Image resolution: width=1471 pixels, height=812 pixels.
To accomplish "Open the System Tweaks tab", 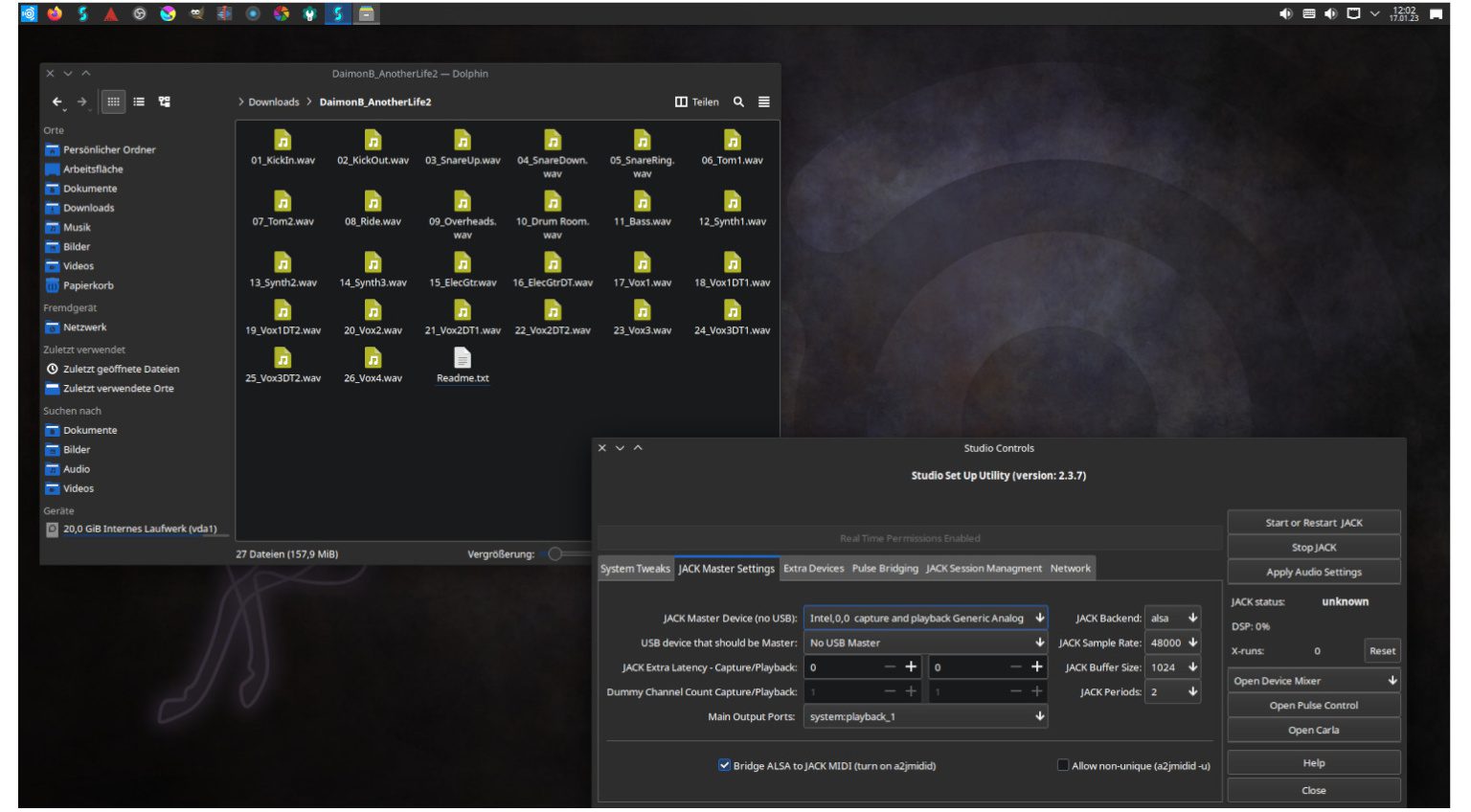I will (x=635, y=568).
